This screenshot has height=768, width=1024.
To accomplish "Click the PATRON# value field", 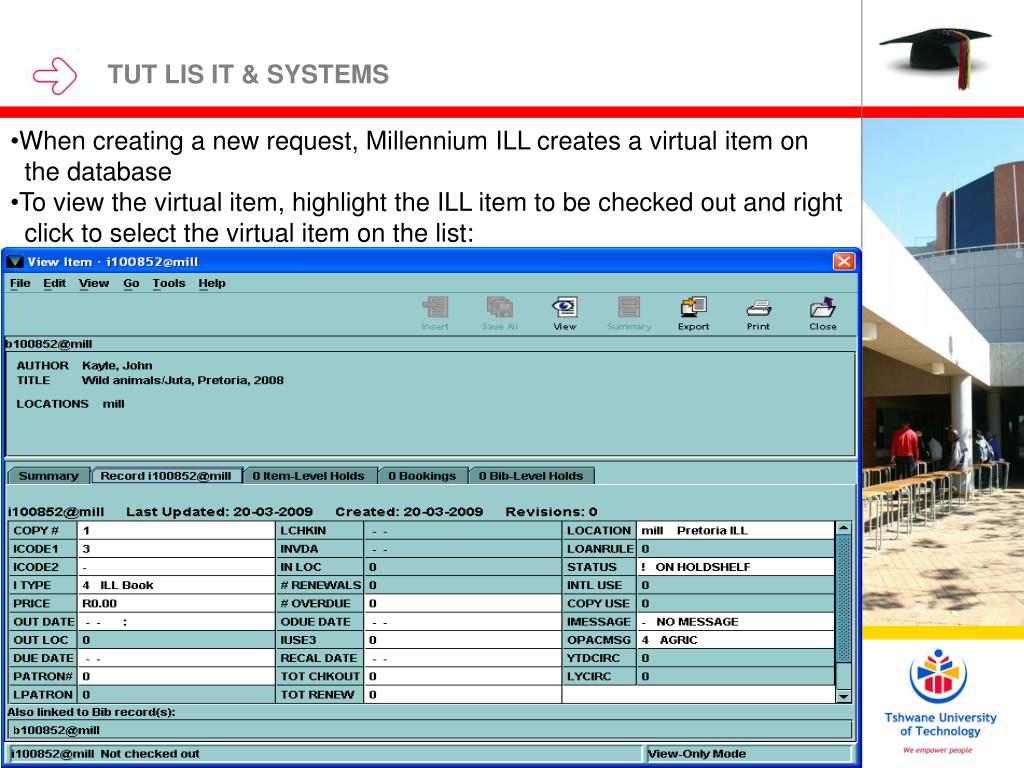I will coord(176,677).
